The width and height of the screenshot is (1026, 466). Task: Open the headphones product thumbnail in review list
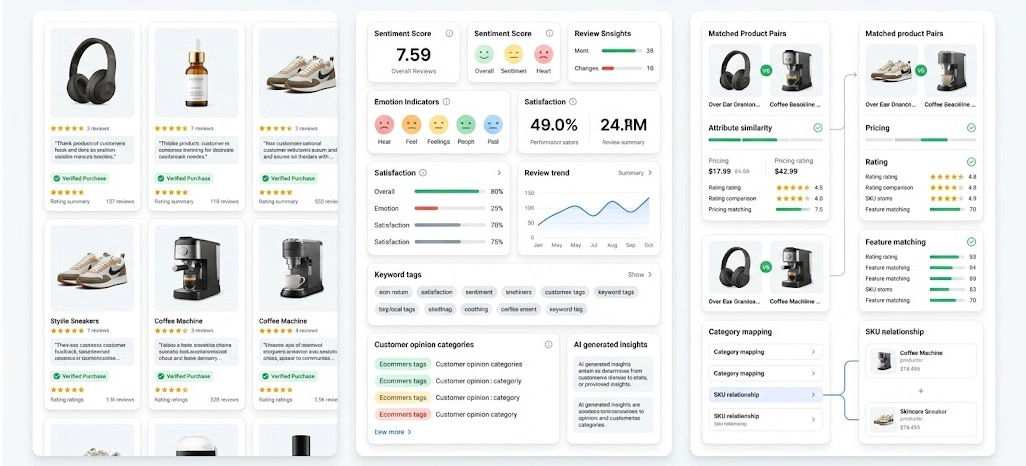point(92,73)
